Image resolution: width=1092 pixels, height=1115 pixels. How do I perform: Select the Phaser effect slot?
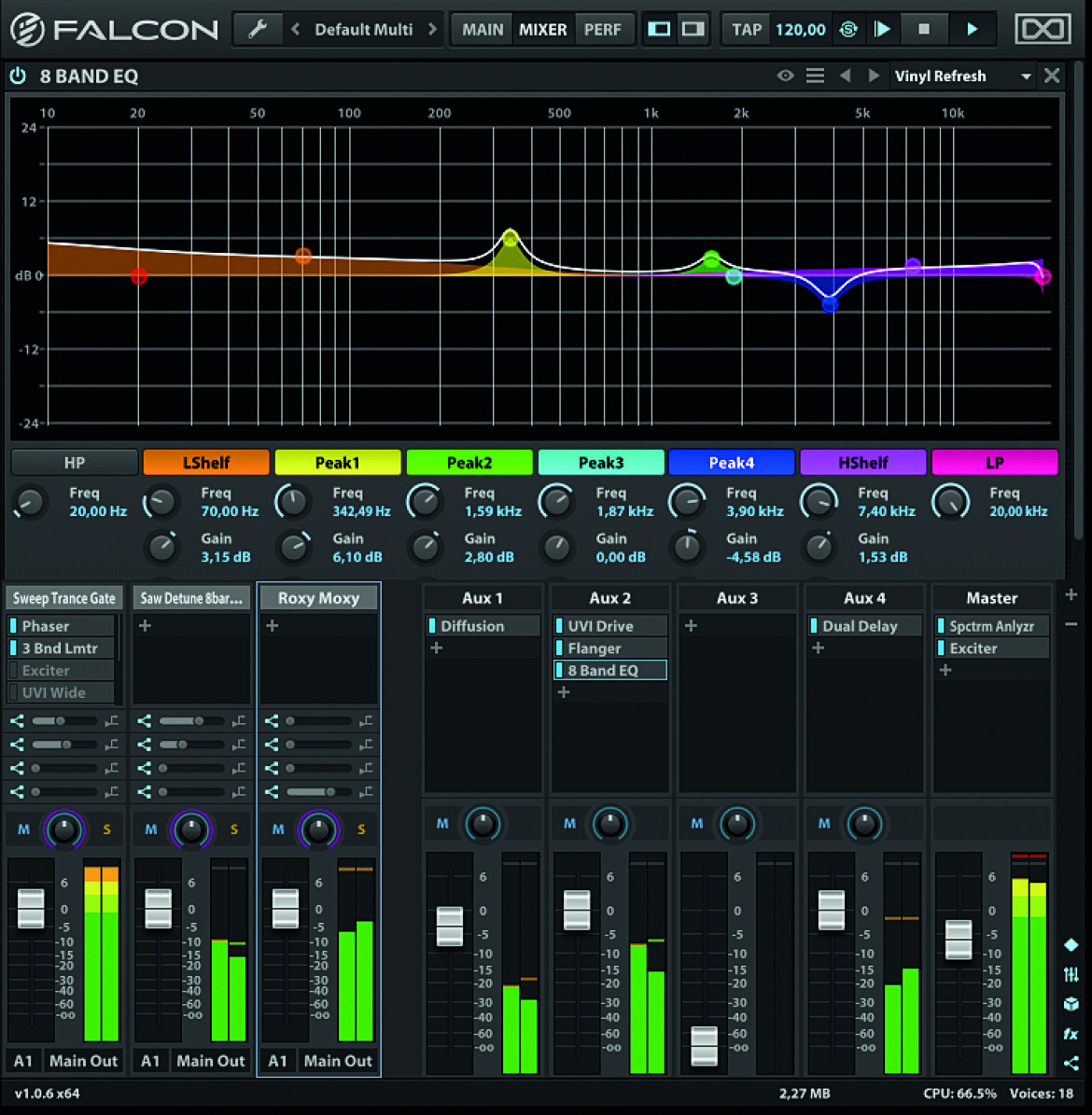coord(62,626)
